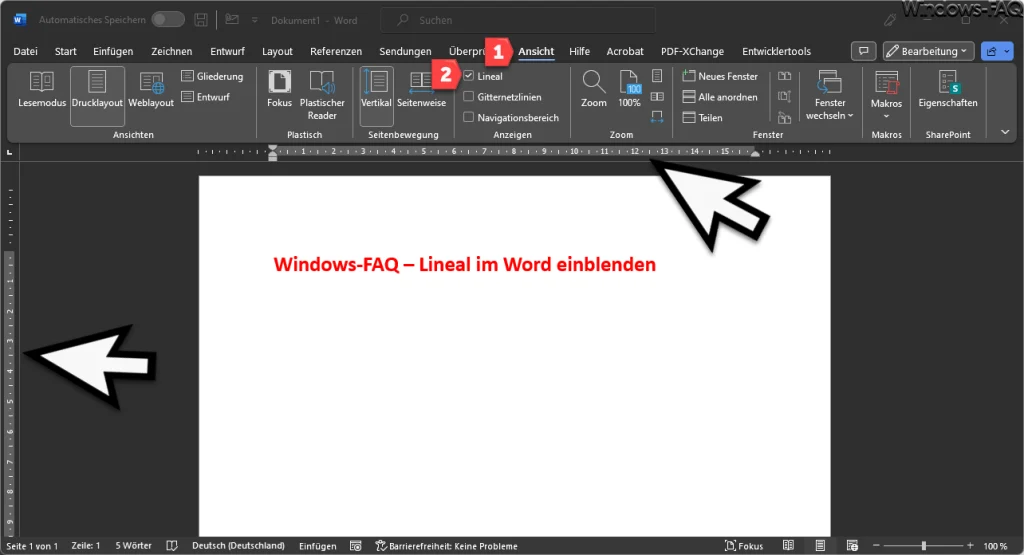
Task: Open the Zeichnen tab
Action: [172, 51]
